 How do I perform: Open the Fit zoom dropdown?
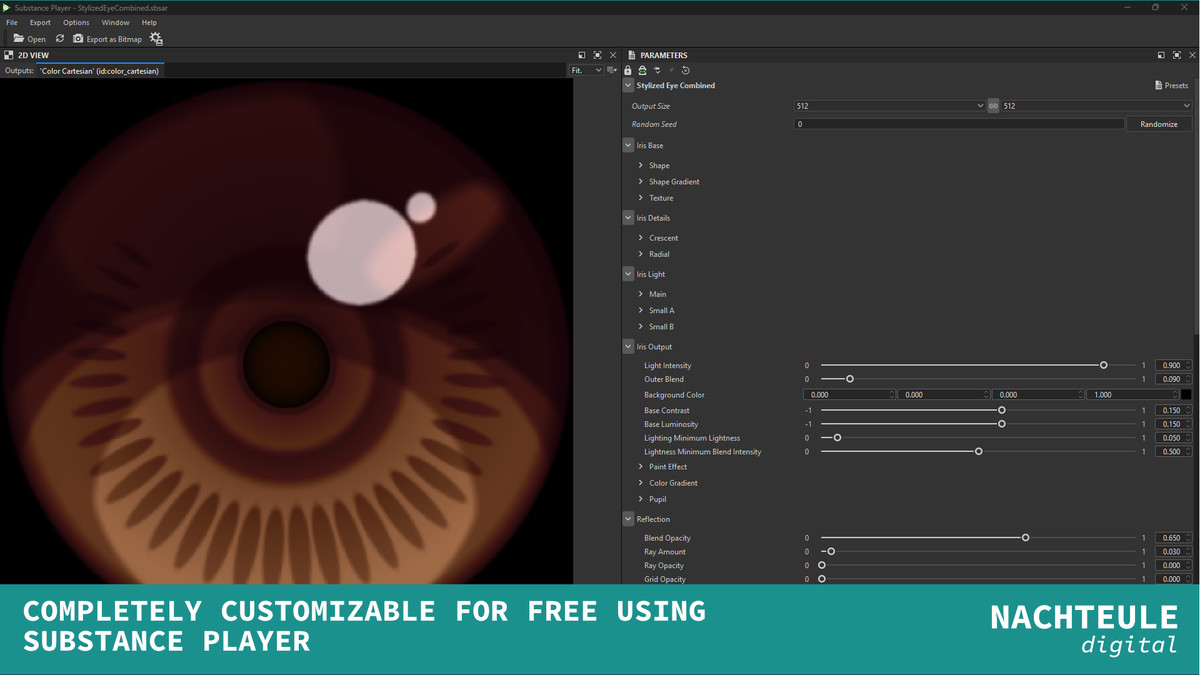click(587, 71)
